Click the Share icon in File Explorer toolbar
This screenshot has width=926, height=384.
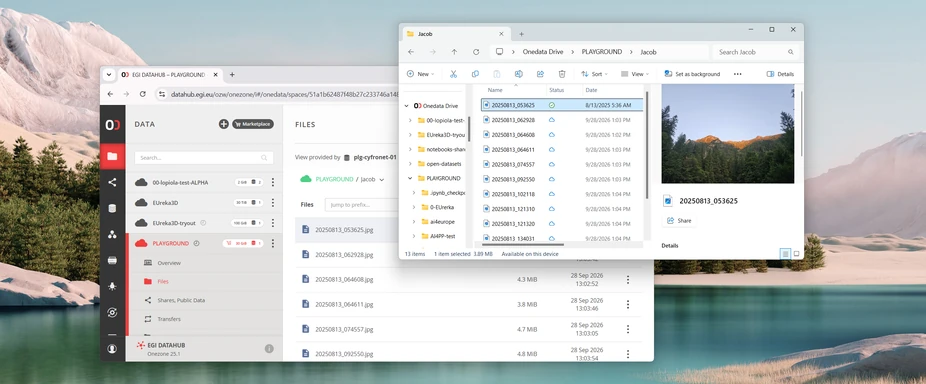(540, 74)
